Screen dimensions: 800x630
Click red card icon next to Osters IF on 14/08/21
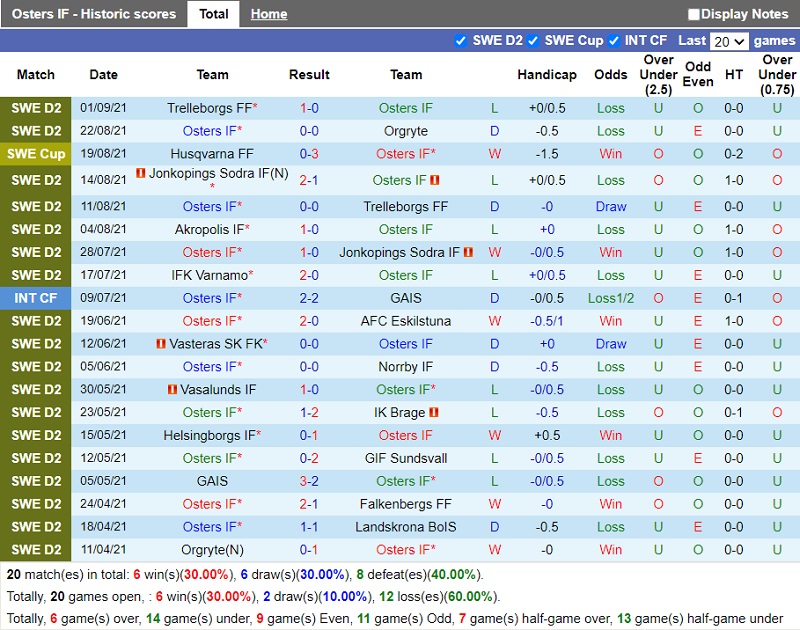coord(435,180)
